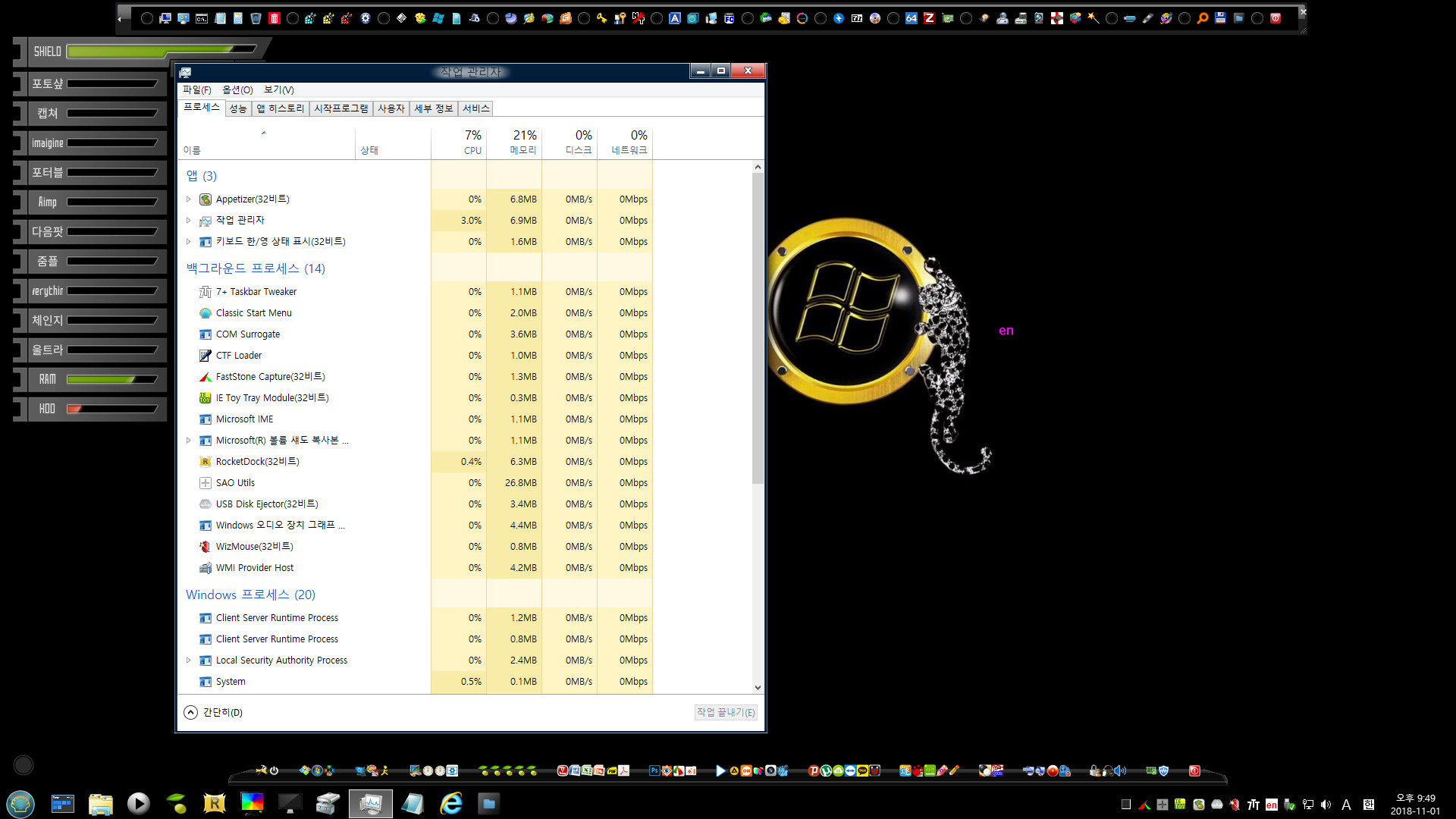Click the Appetizer process icon in Task Manager
This screenshot has width=1456, height=819.
(x=205, y=199)
